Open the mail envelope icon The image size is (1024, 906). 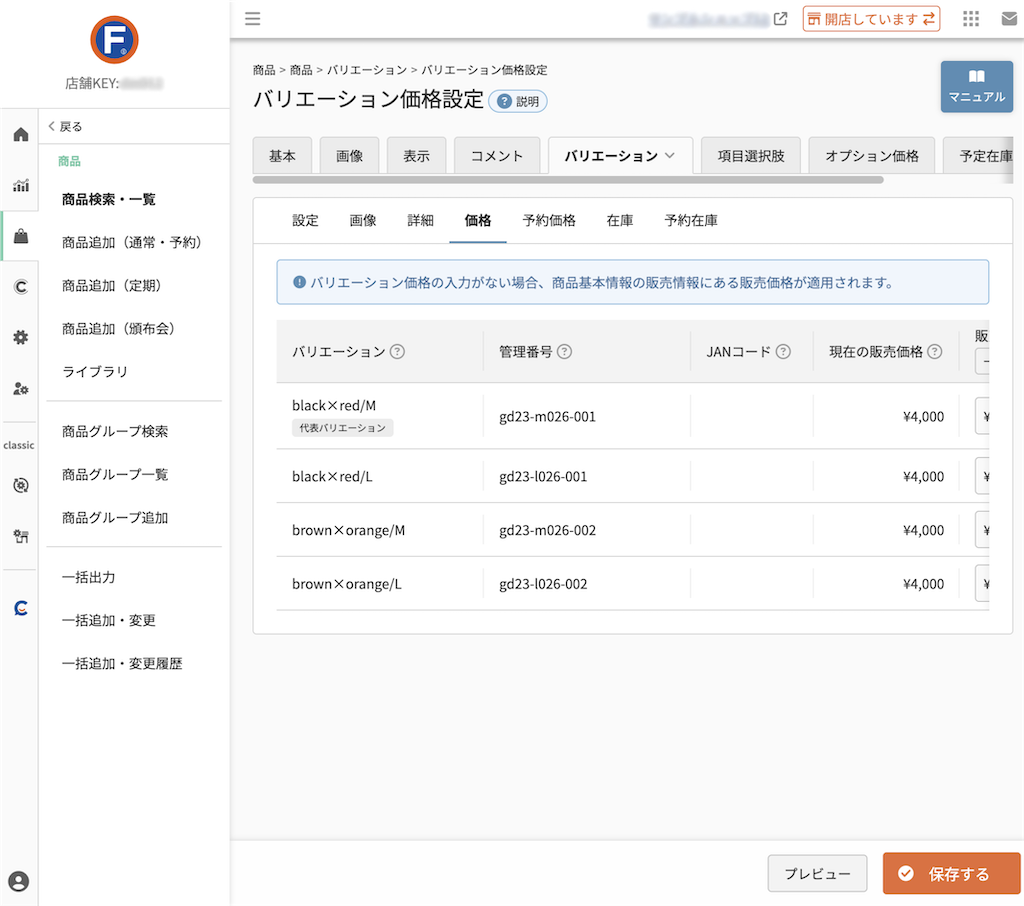(x=1010, y=19)
